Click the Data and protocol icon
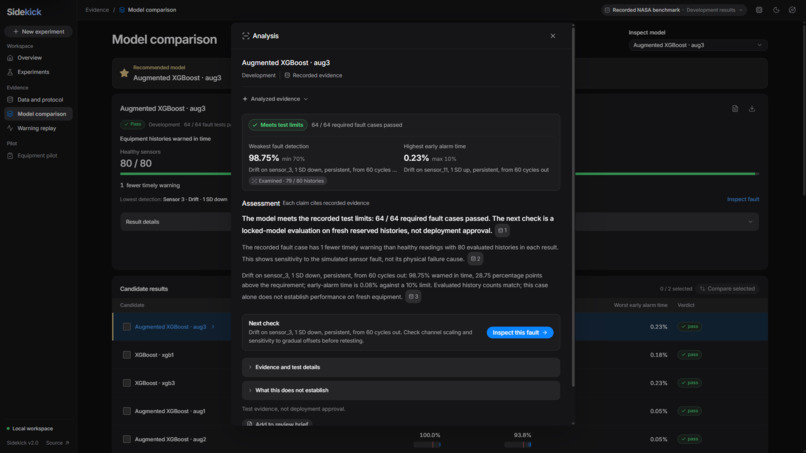The width and height of the screenshot is (806, 453). 10,100
